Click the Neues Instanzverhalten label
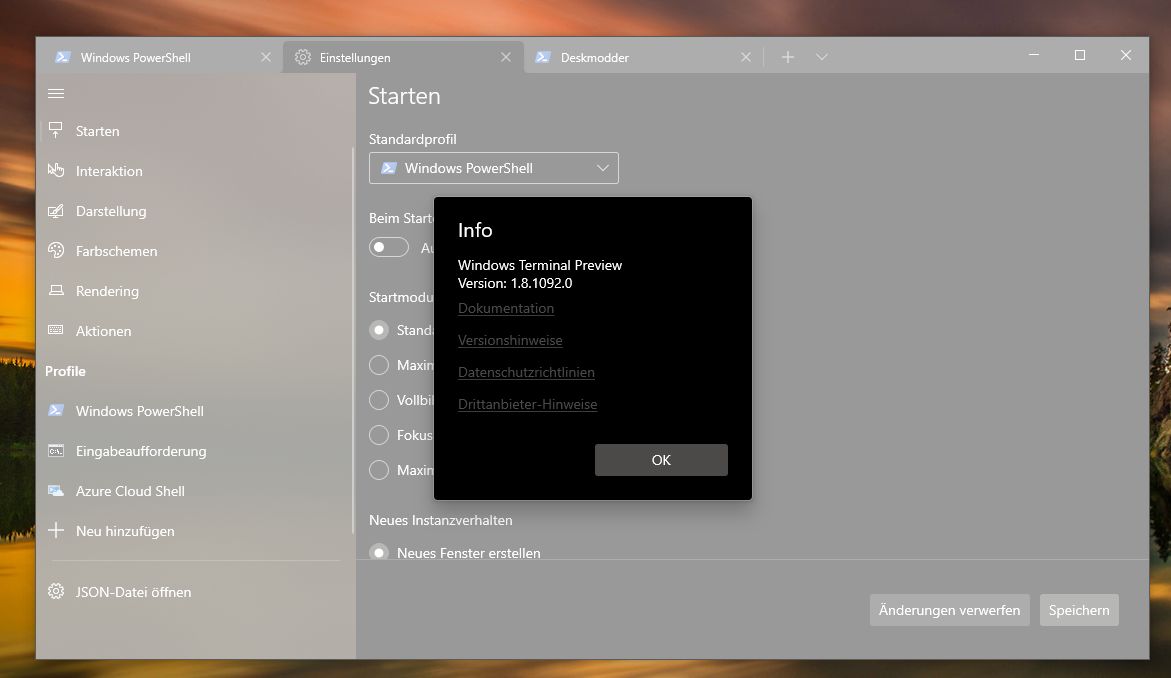This screenshot has width=1171, height=678. 441,520
